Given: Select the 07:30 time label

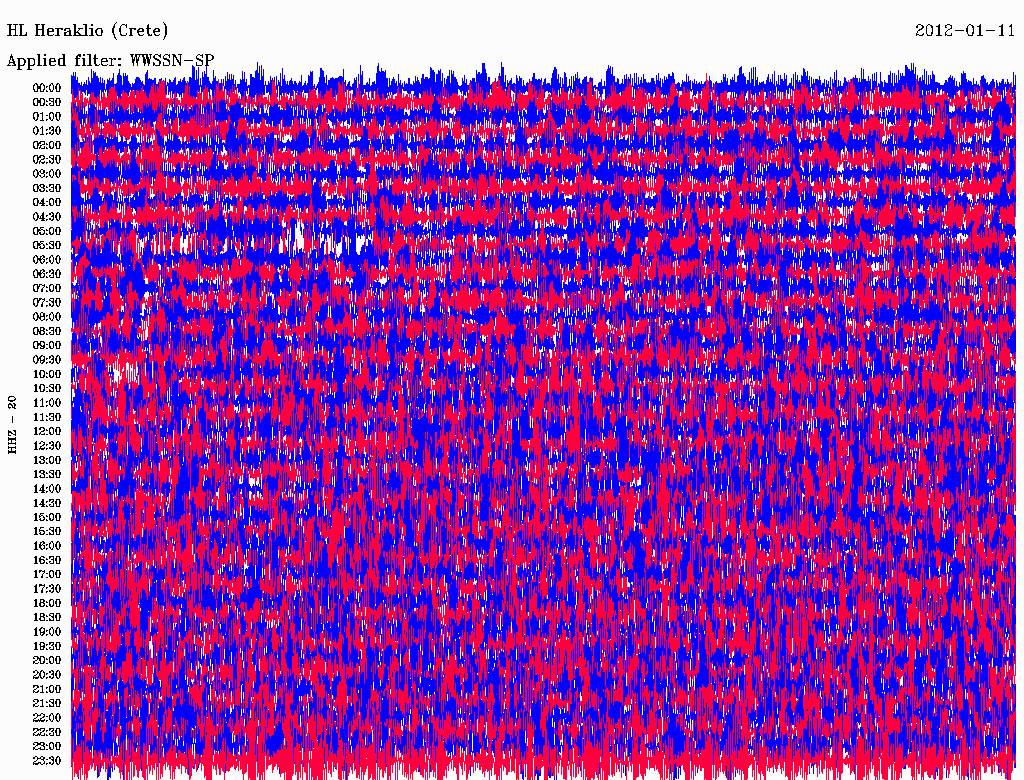Looking at the screenshot, I should (x=47, y=303).
